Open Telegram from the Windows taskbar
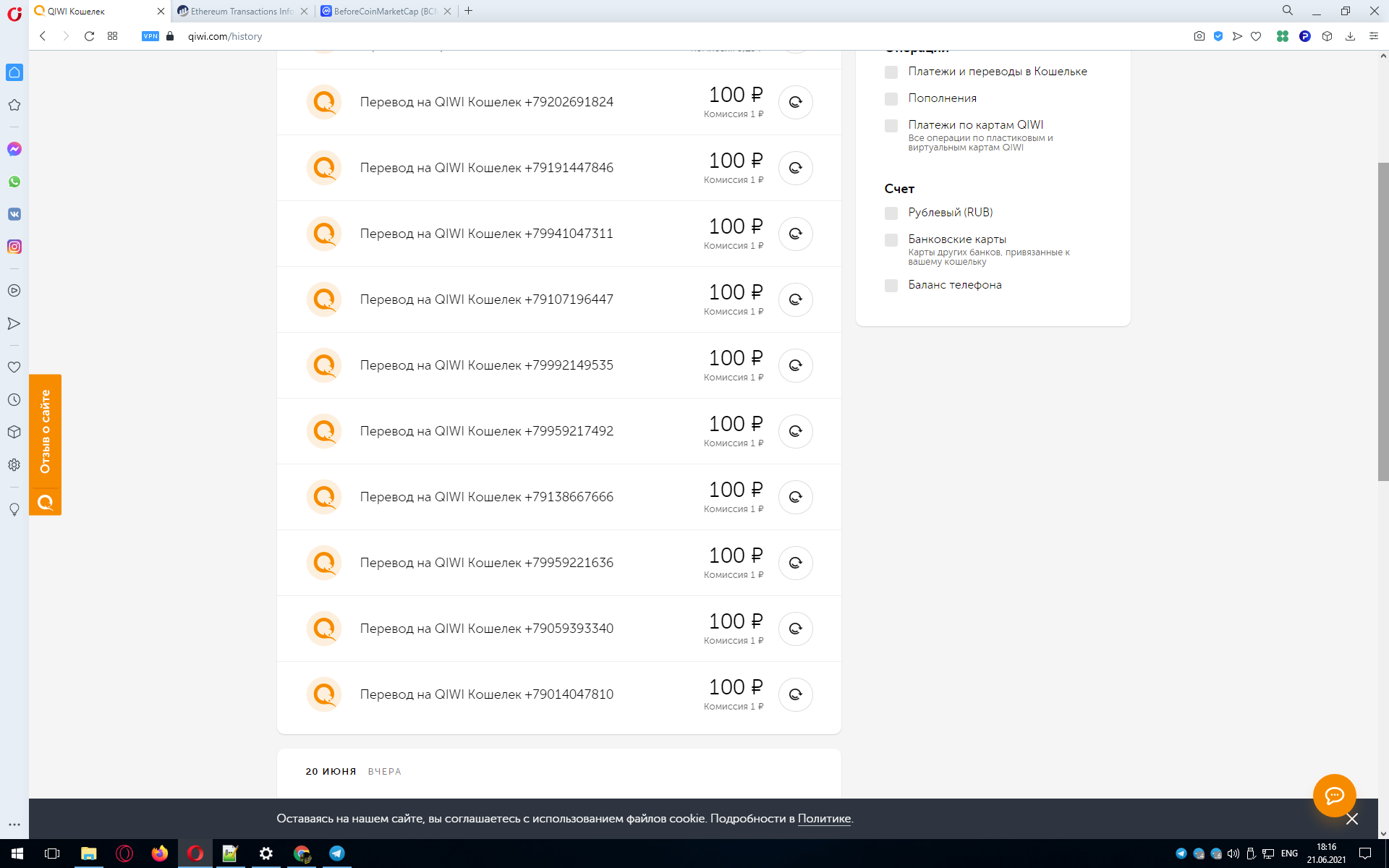 coord(337,854)
